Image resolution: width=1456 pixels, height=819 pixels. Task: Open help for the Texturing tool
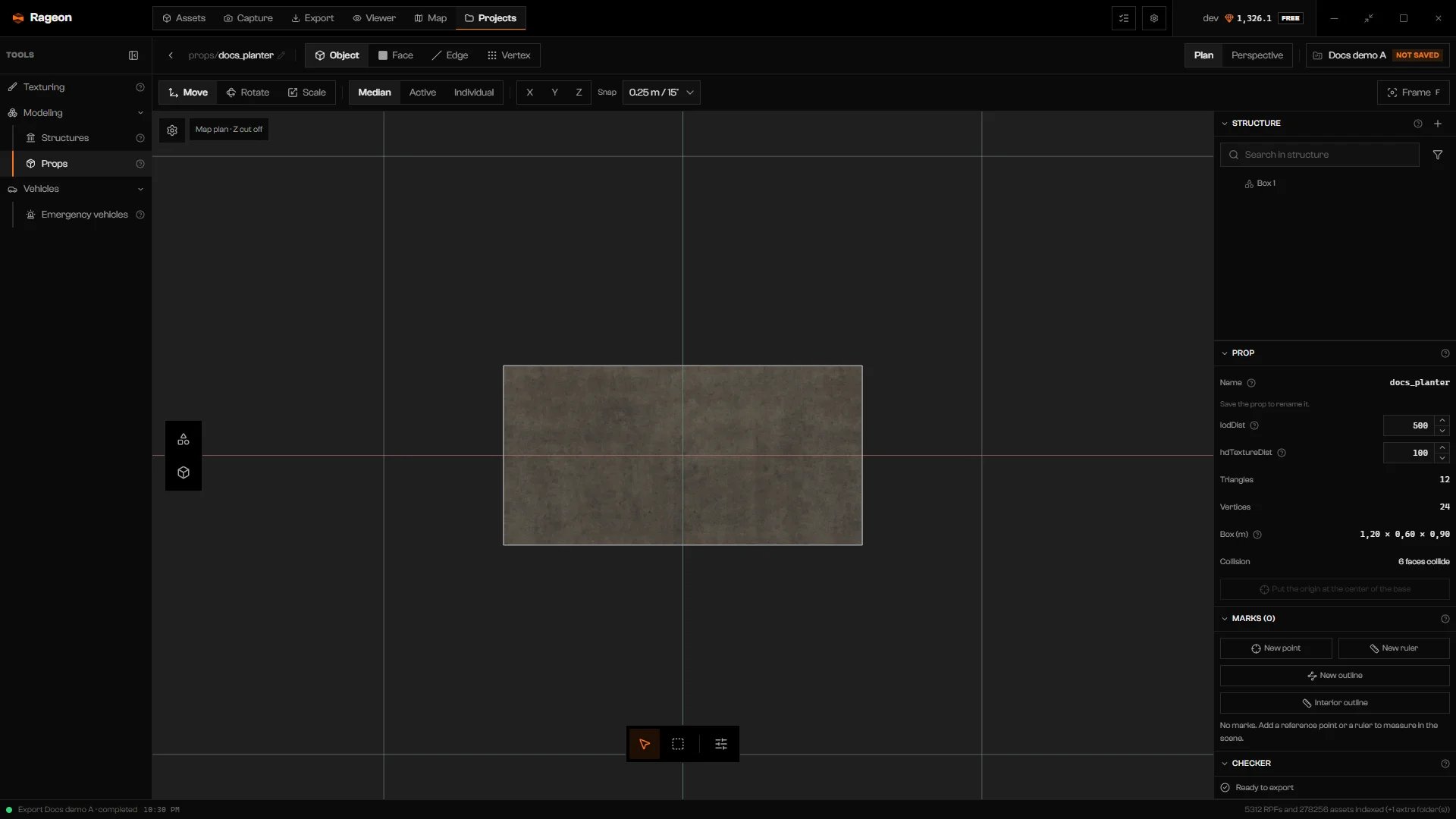pos(140,87)
